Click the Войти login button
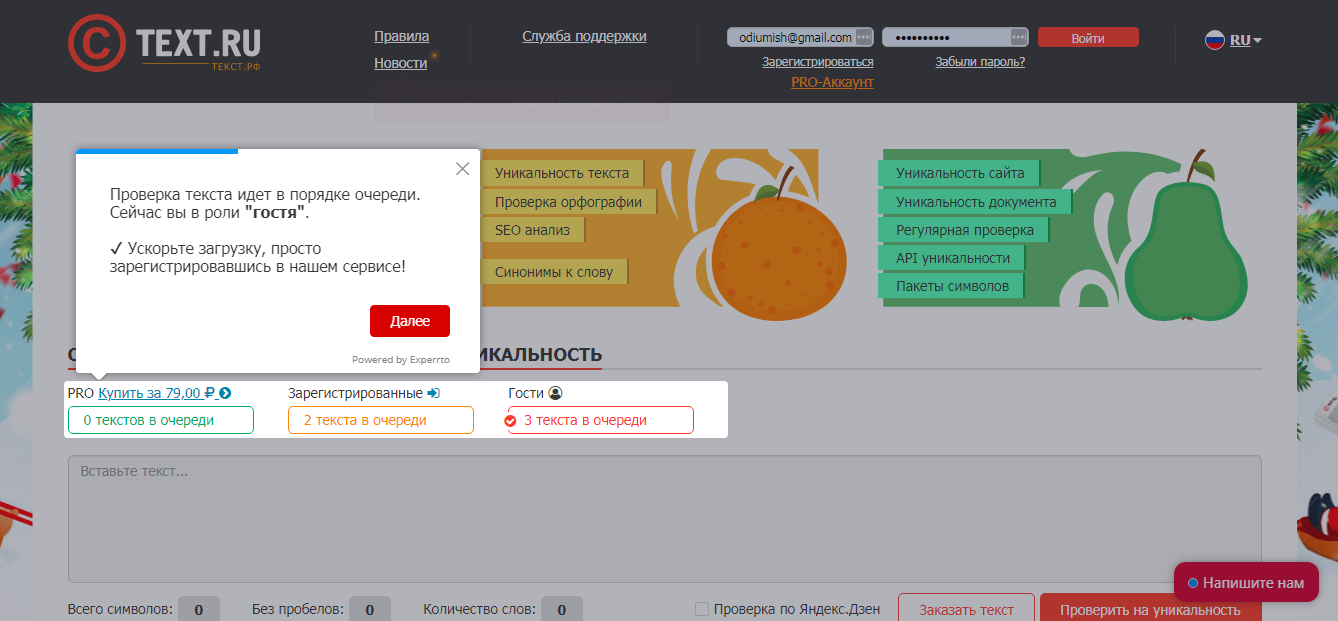The image size is (1338, 621). [x=1088, y=38]
